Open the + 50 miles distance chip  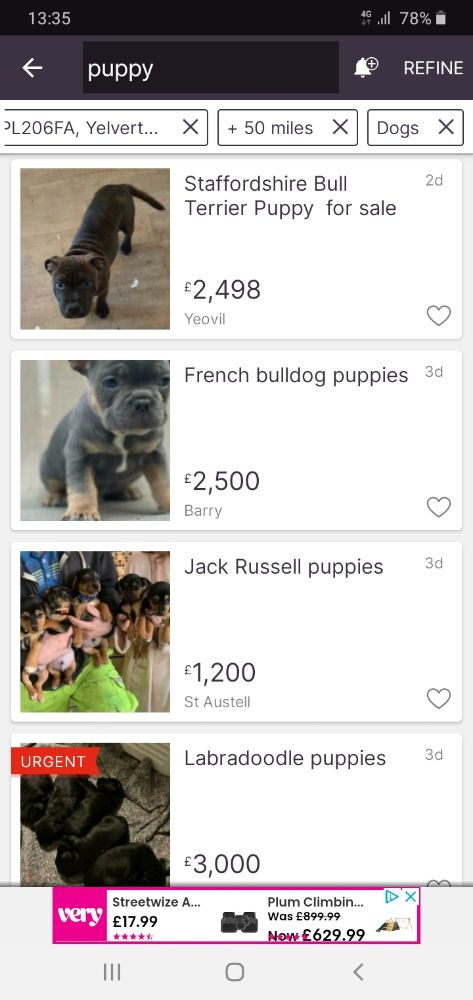click(x=270, y=128)
